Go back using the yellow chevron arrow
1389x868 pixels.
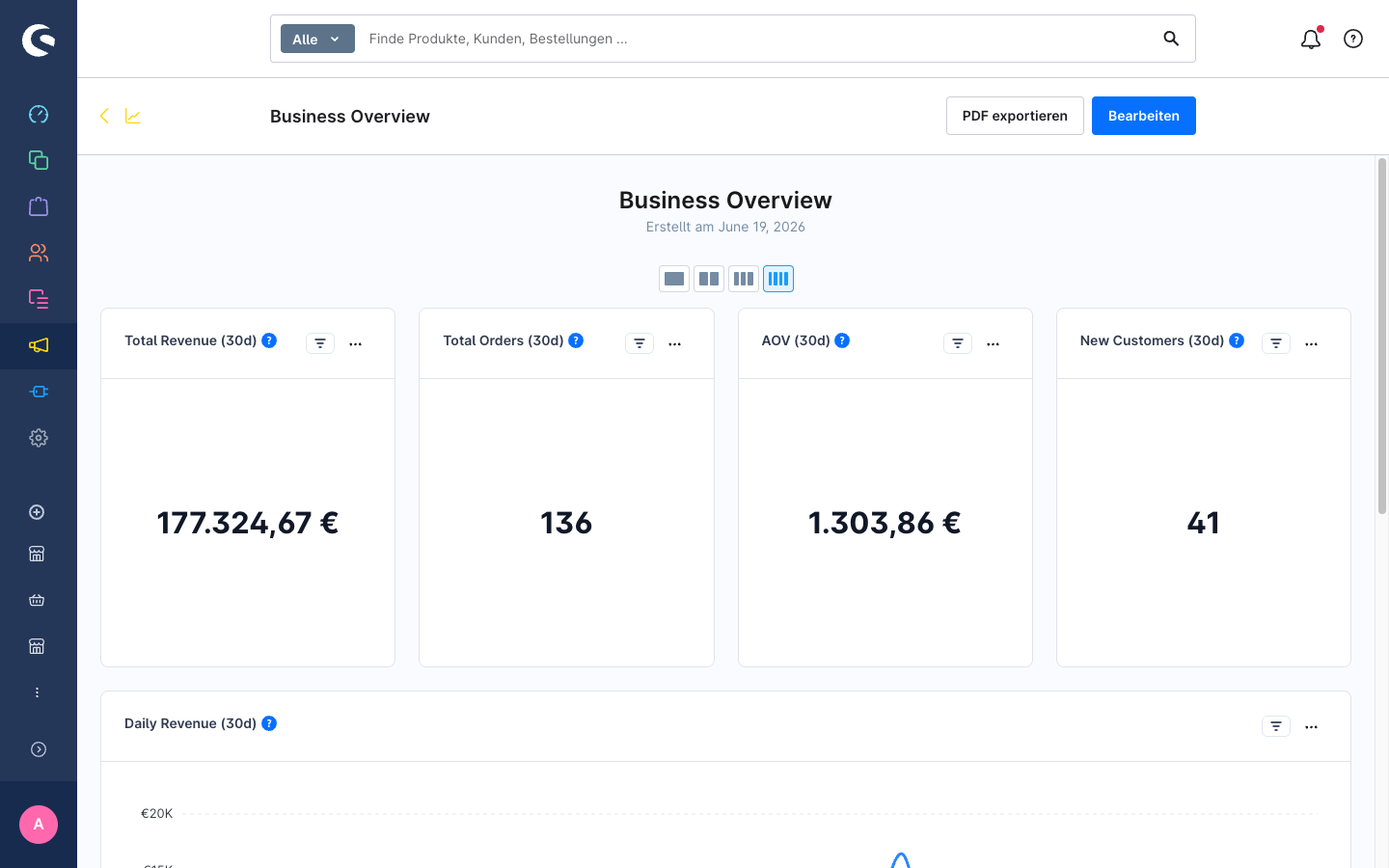coord(104,116)
